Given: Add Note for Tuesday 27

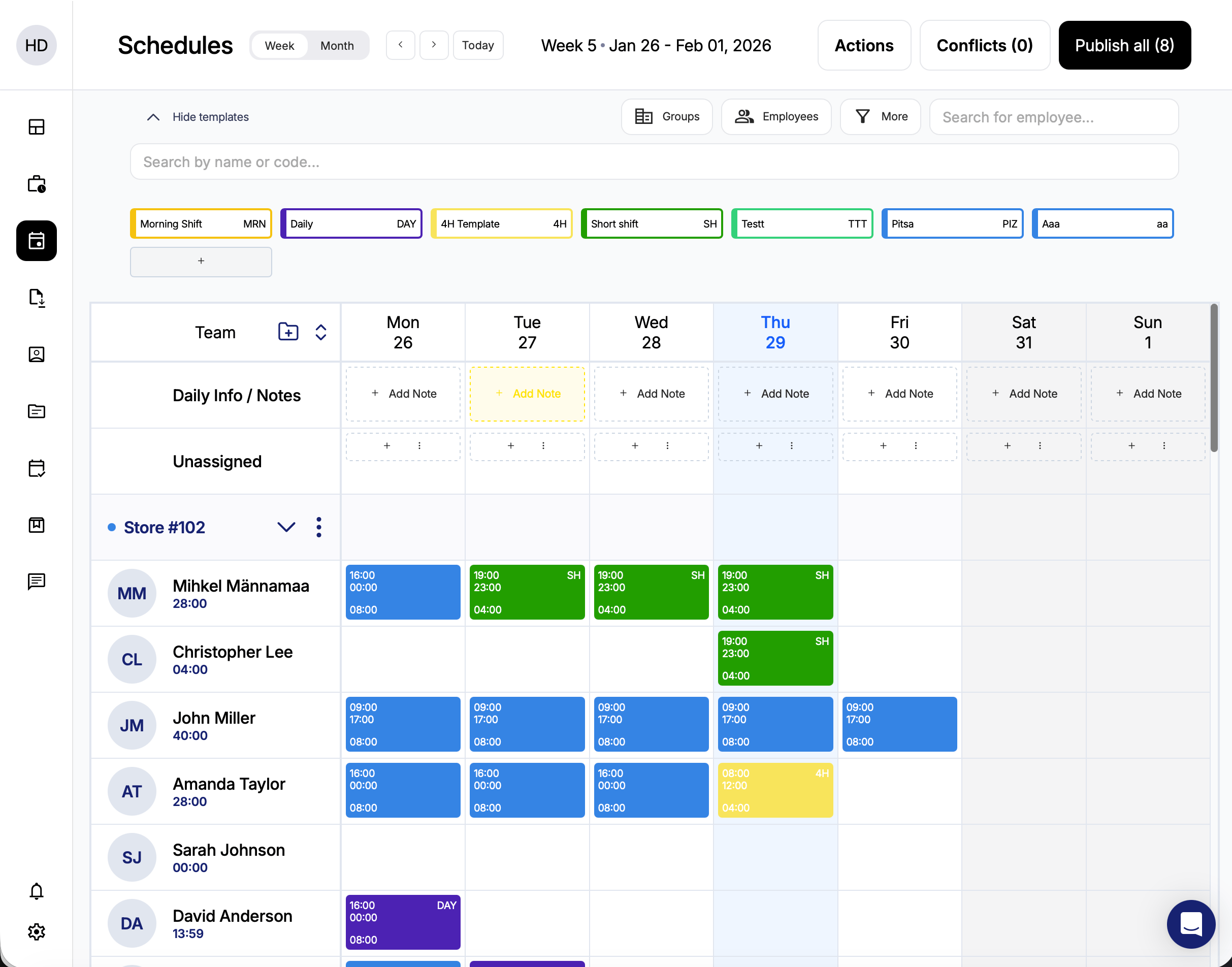Looking at the screenshot, I should pos(527,394).
